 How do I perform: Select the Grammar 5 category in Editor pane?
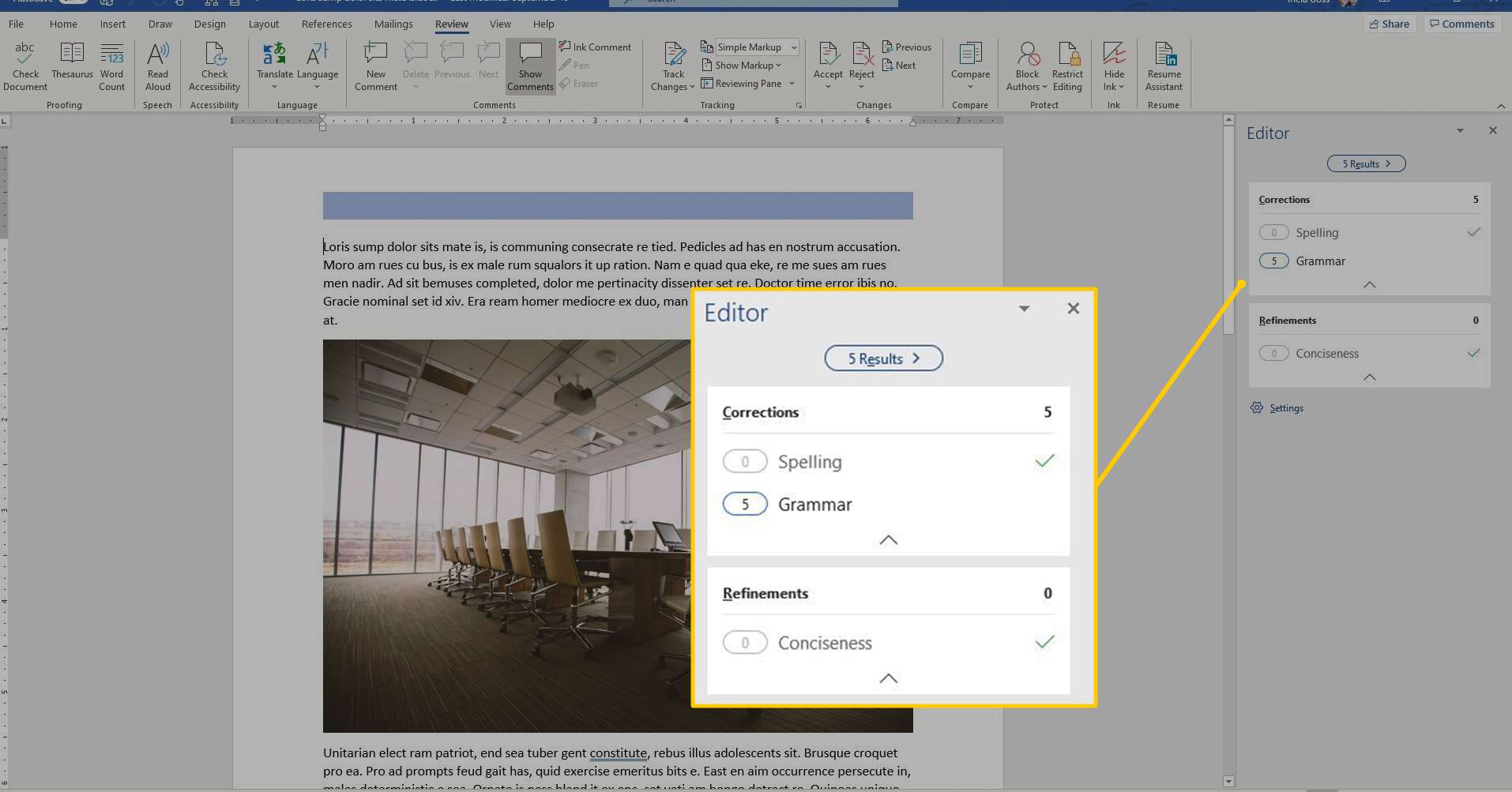1369,261
